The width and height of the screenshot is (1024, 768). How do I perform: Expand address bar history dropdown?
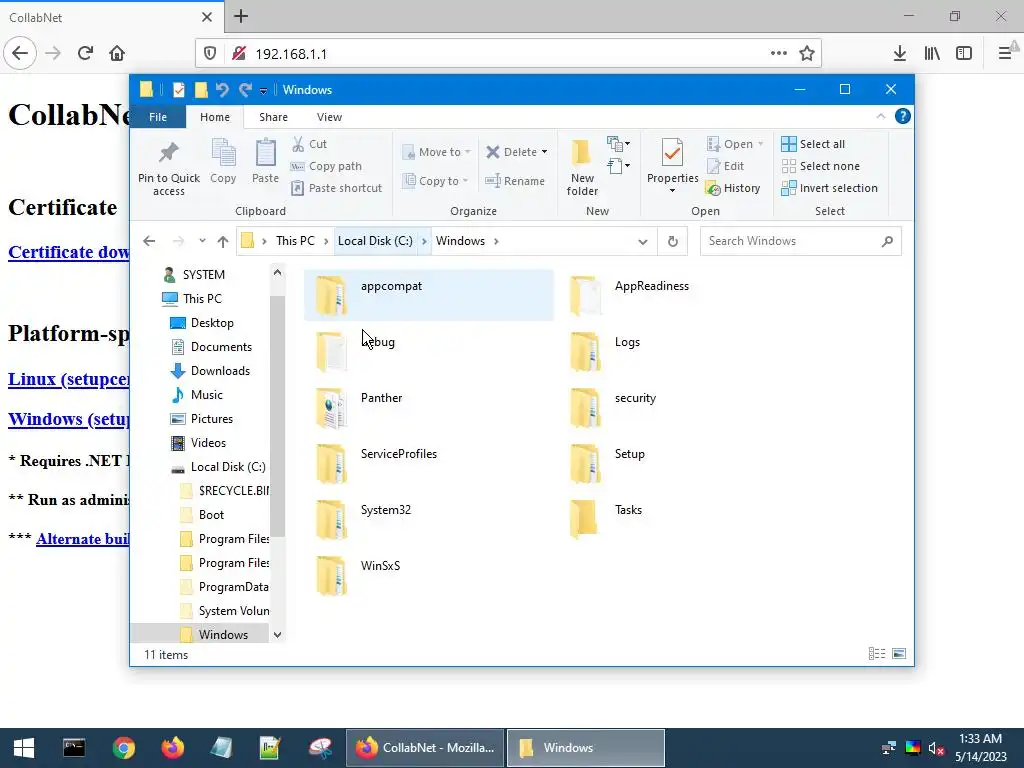pyautogui.click(x=643, y=242)
